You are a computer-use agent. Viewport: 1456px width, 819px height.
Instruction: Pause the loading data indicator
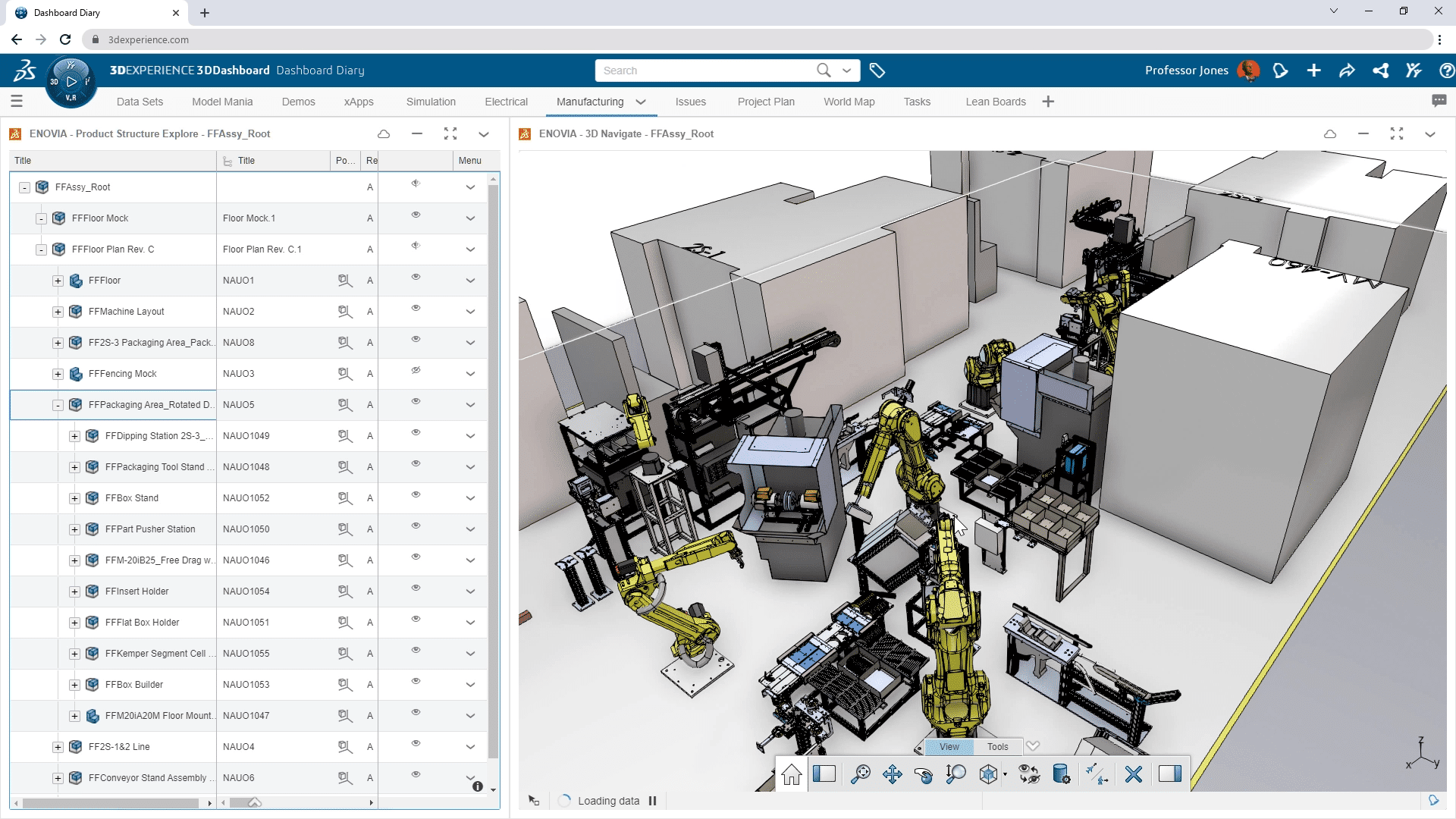[x=652, y=800]
